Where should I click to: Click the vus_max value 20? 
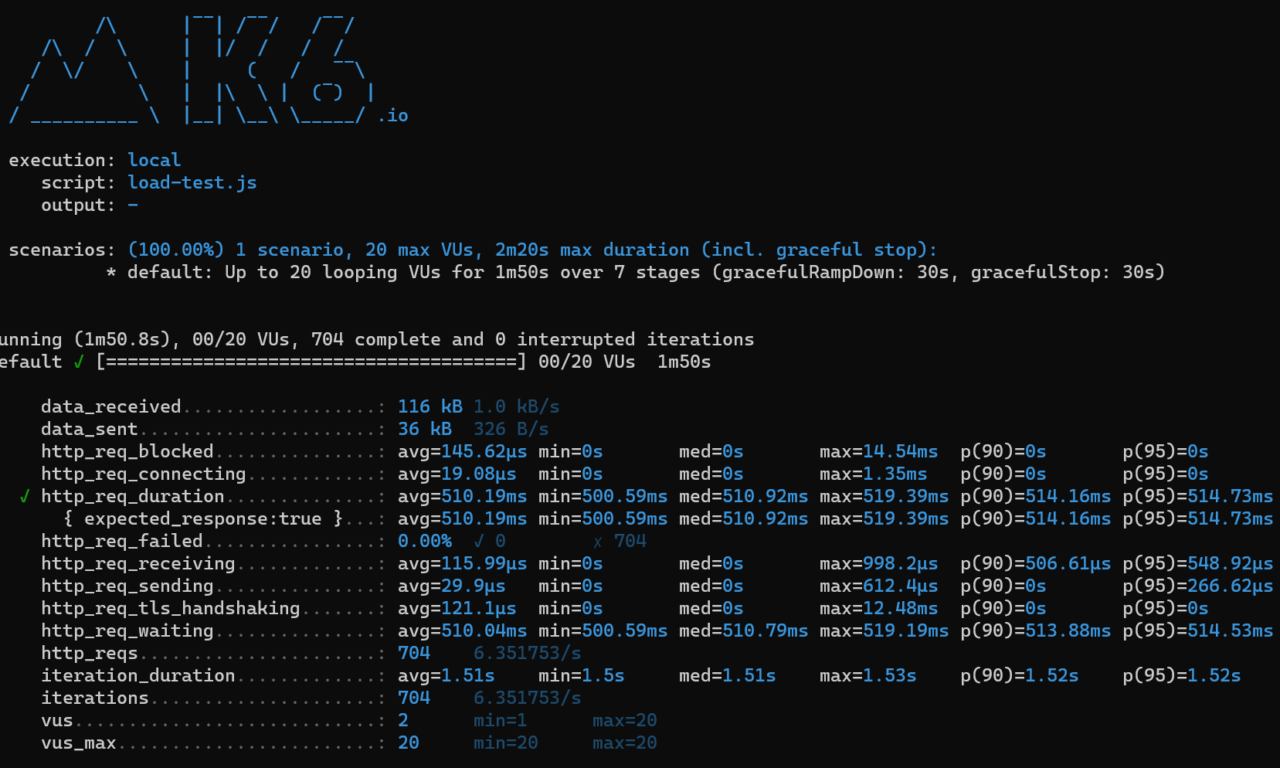[x=408, y=743]
